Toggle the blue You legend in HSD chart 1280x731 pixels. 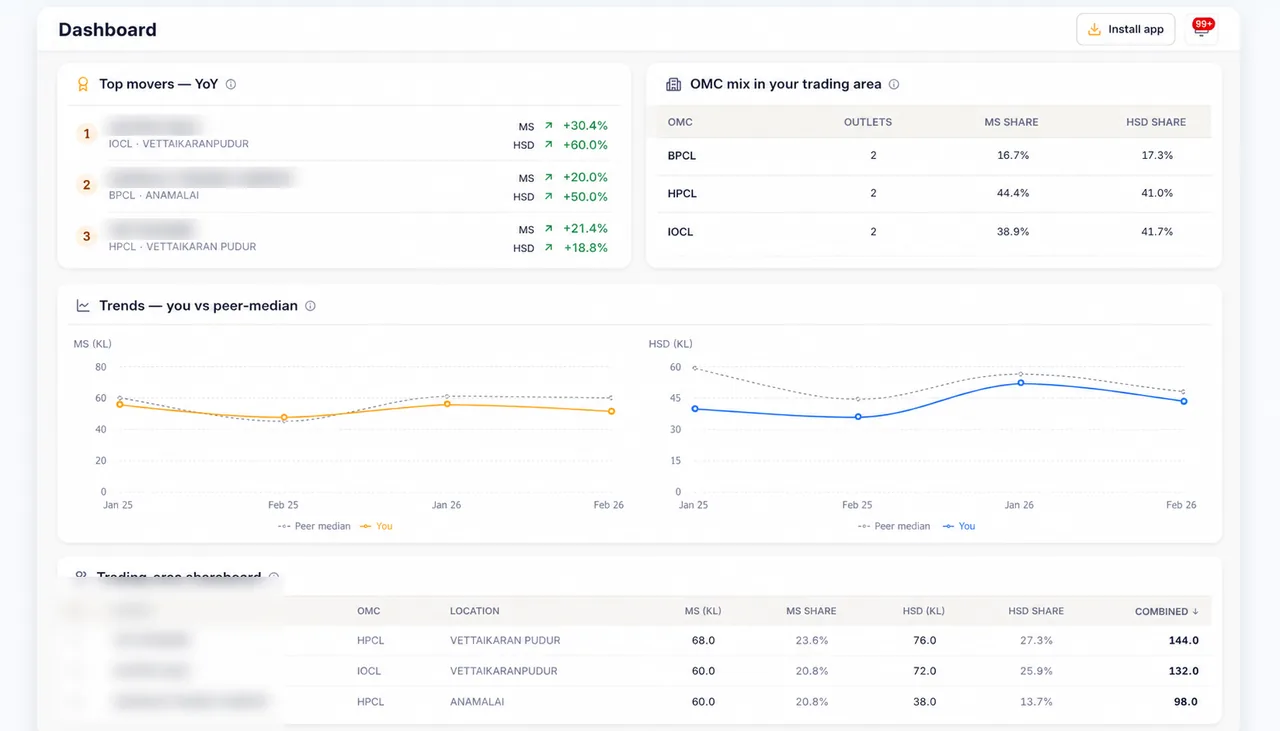(x=958, y=526)
